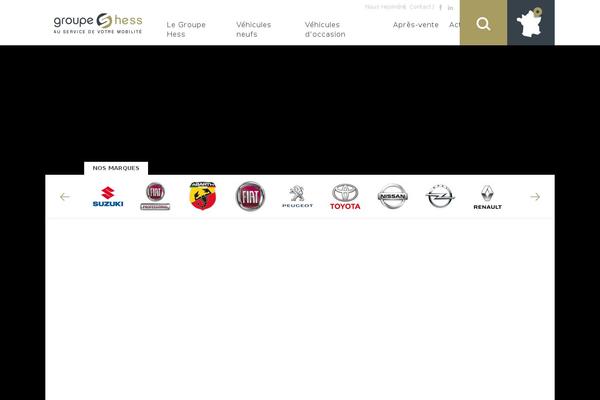Open the Après-vente menu

[x=416, y=25]
